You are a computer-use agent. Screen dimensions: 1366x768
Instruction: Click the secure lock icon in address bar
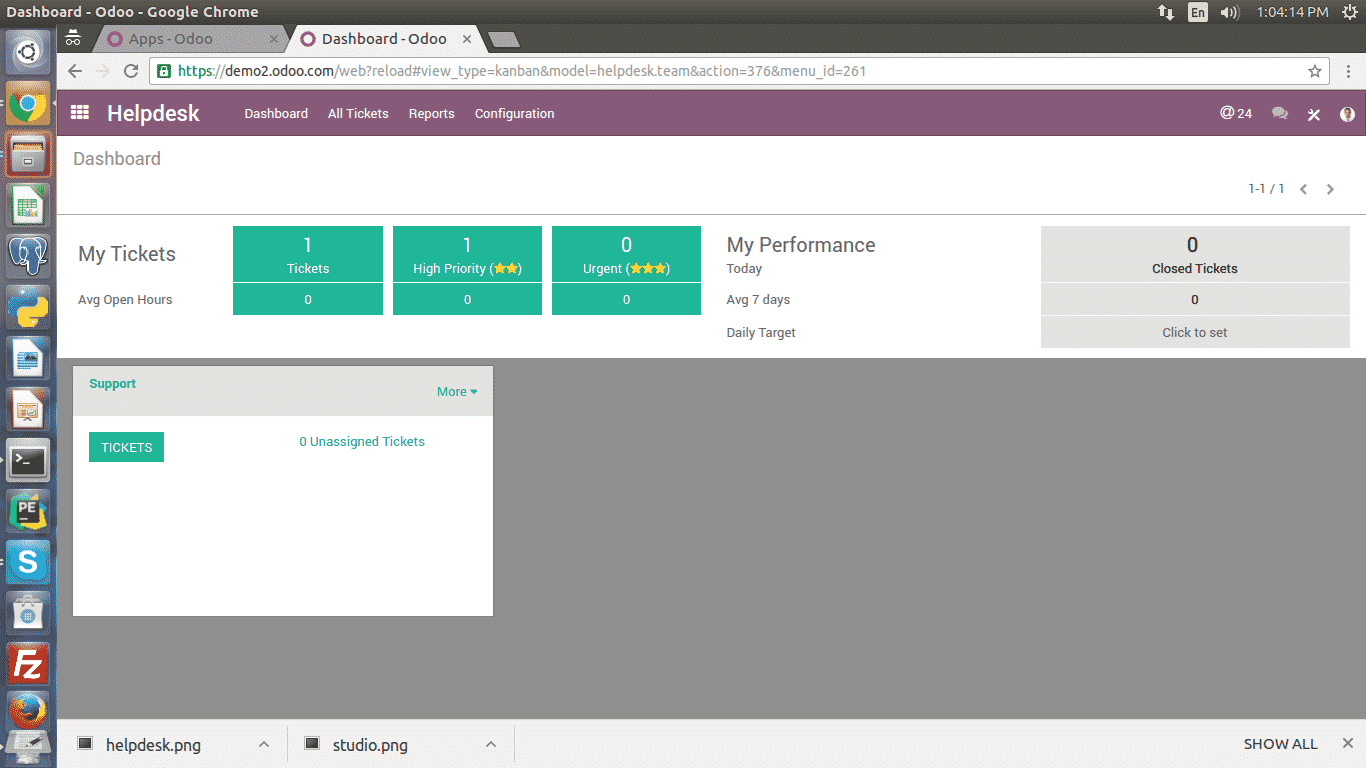click(164, 71)
